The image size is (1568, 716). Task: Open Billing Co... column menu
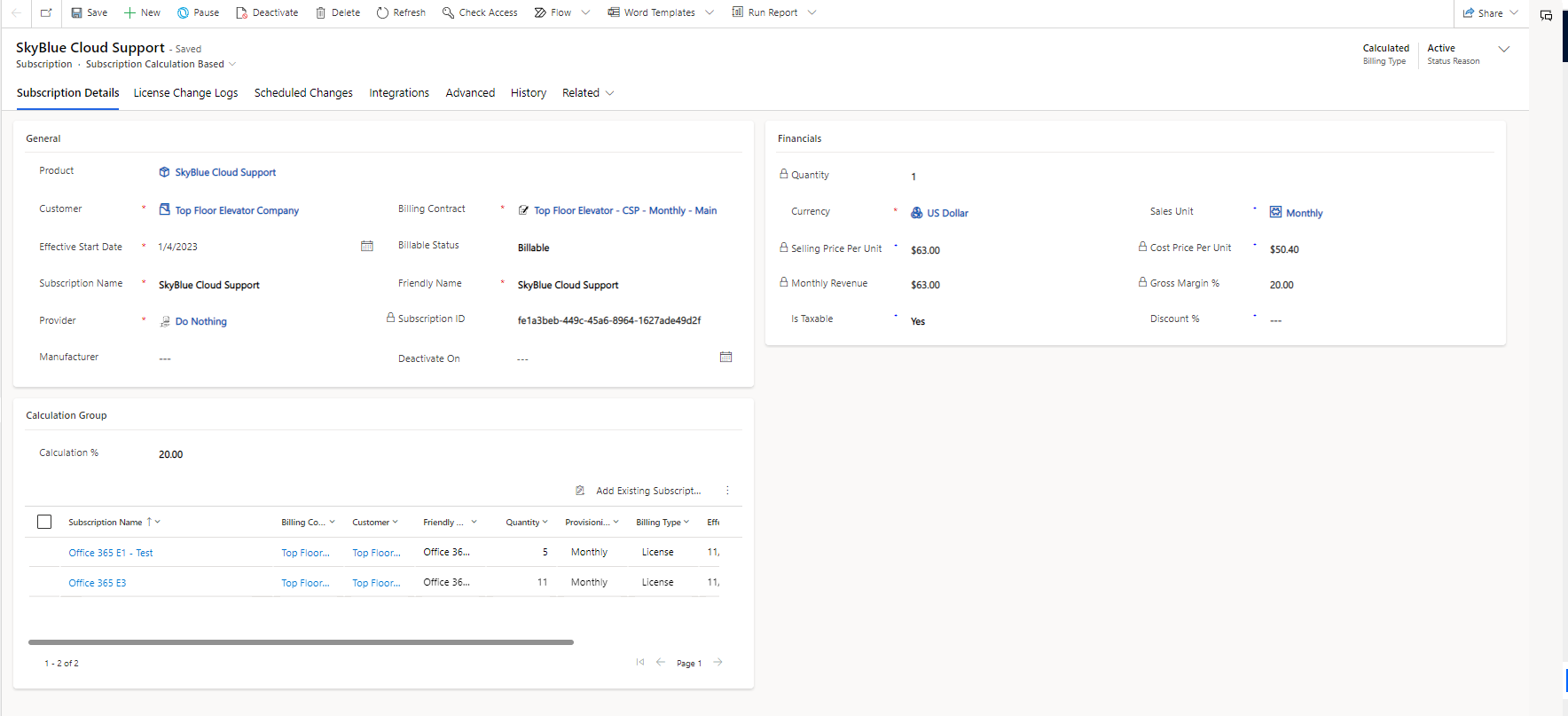(x=308, y=522)
